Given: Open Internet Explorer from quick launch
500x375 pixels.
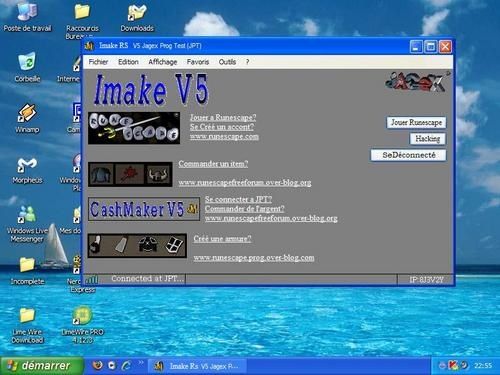Looking at the screenshot, I should (x=126, y=366).
